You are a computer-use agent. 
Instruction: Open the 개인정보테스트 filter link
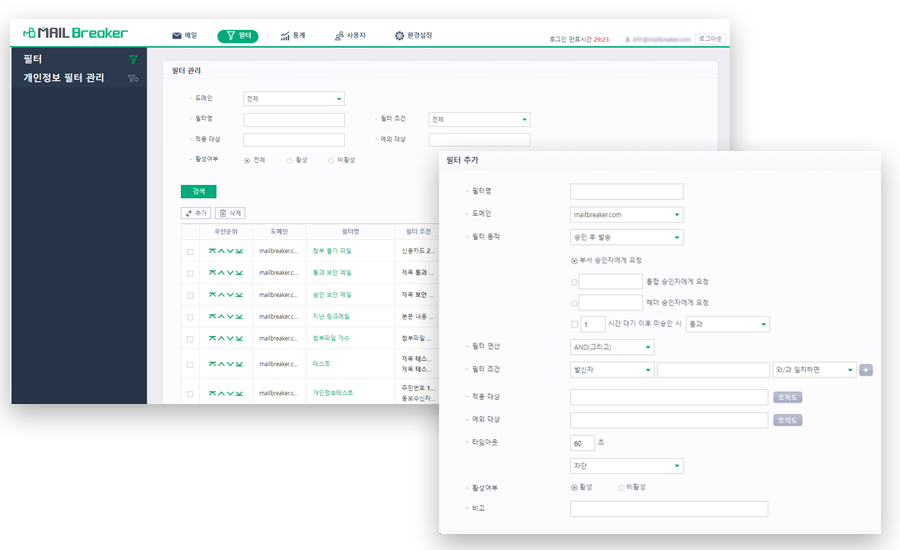coord(333,393)
